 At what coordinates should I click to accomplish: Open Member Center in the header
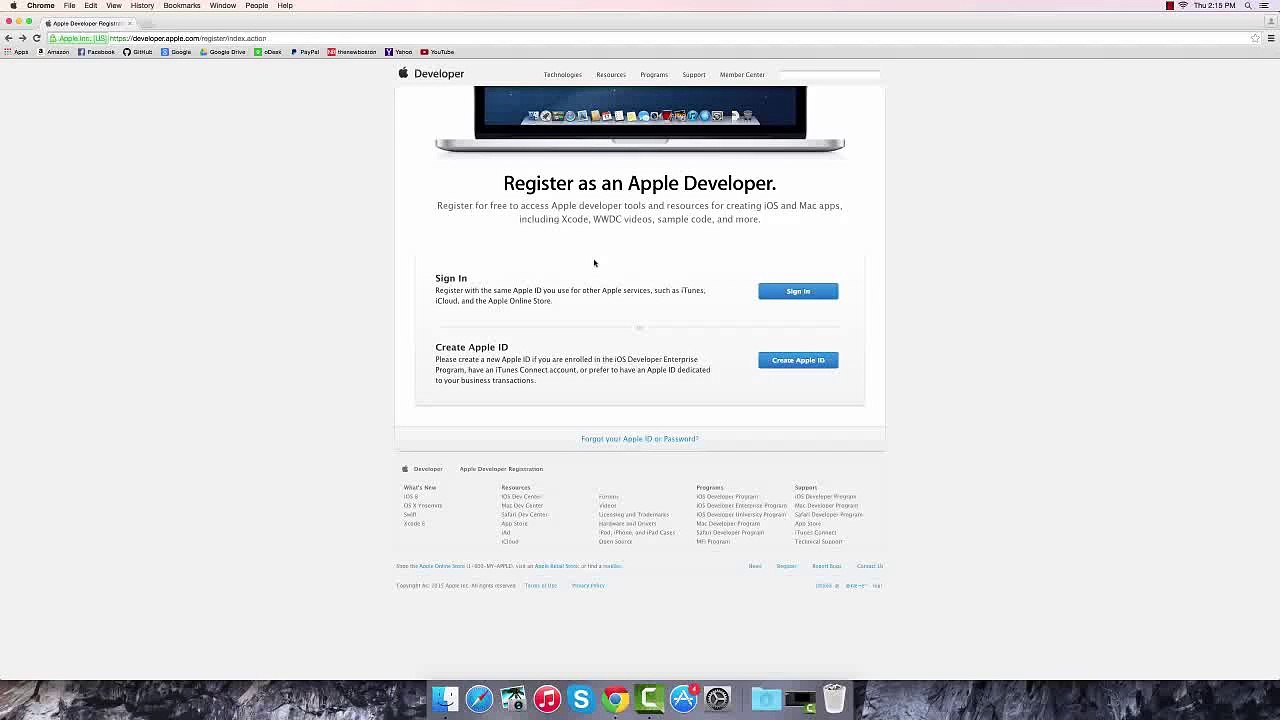(x=742, y=75)
